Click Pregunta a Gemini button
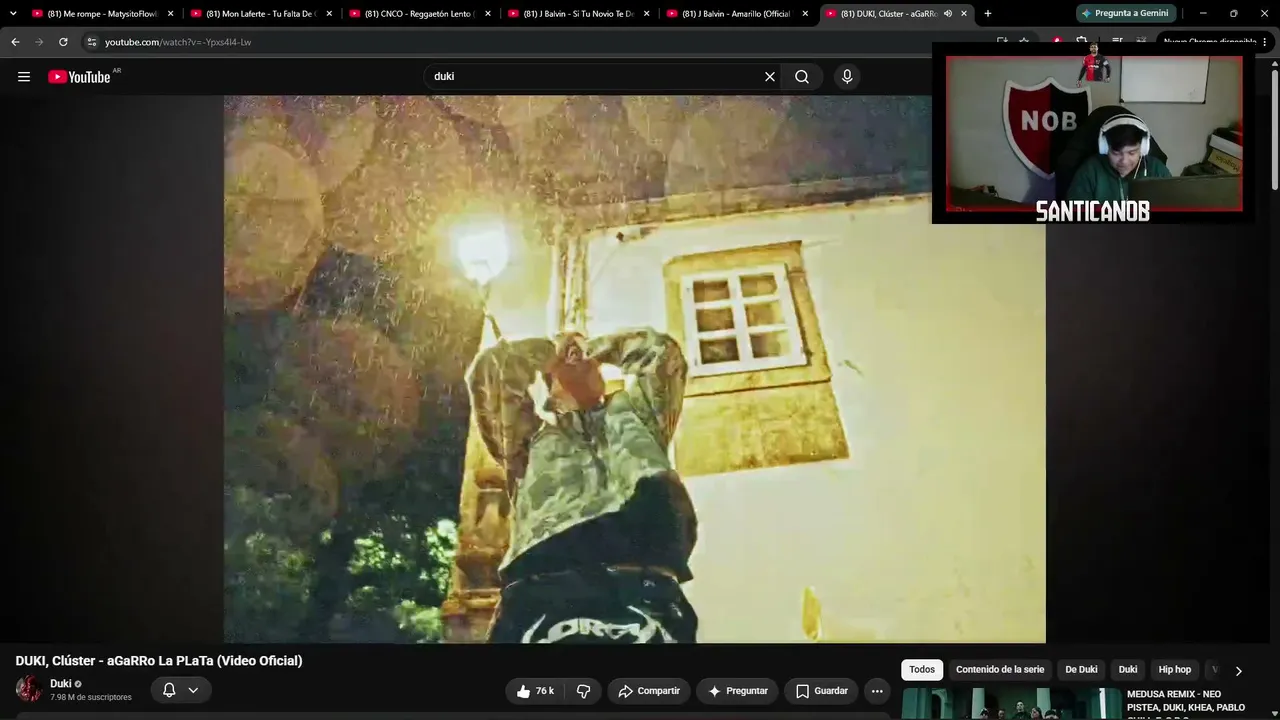The height and width of the screenshot is (720, 1280). (1125, 13)
